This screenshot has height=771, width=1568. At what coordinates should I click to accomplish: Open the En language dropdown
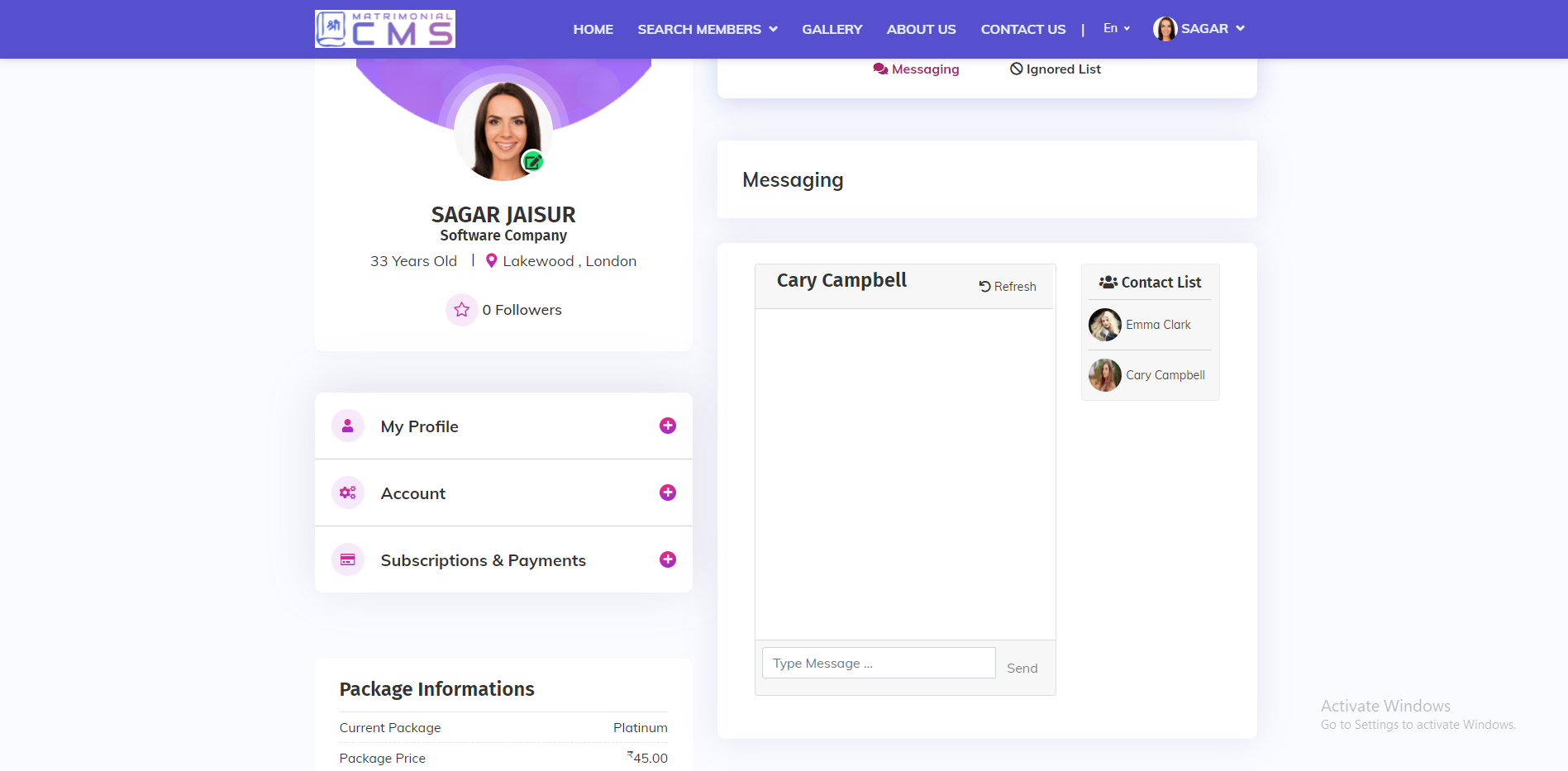click(1116, 28)
